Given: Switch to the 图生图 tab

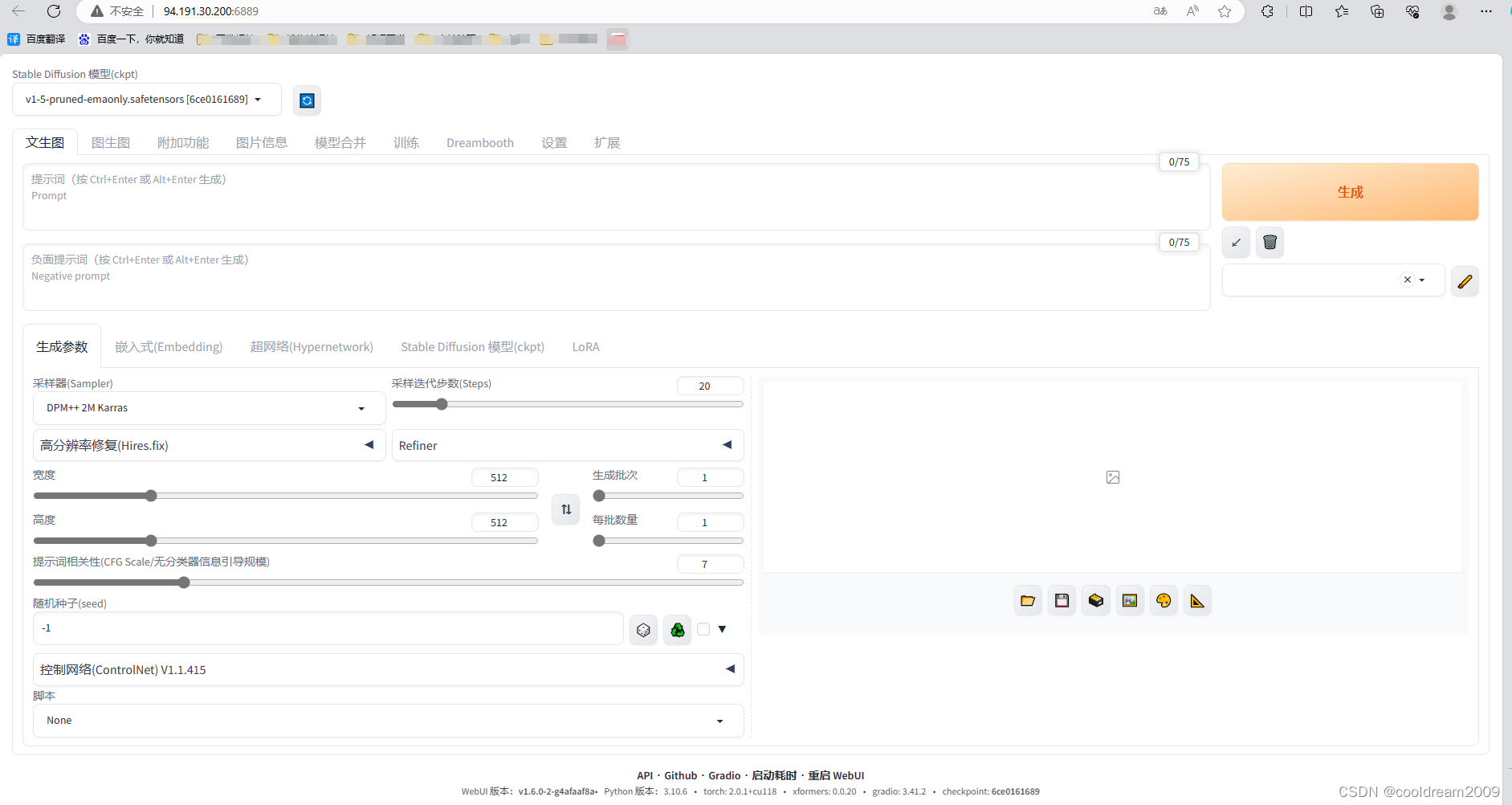Looking at the screenshot, I should click(111, 143).
